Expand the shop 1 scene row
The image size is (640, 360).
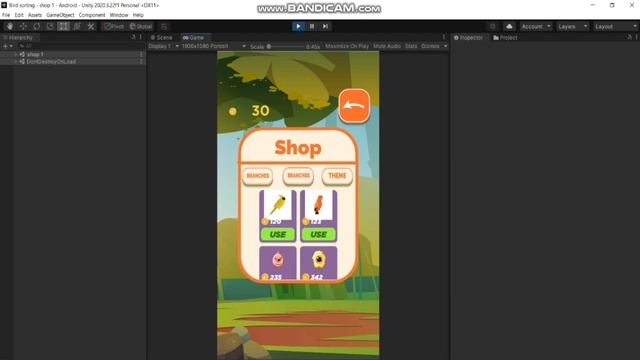[x=16, y=54]
